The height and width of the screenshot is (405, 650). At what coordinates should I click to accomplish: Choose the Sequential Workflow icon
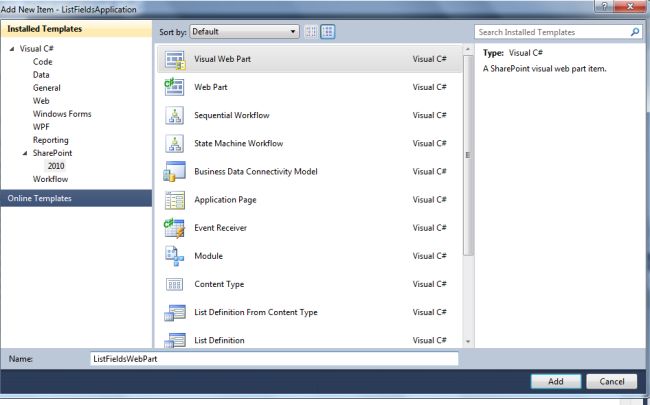(x=175, y=116)
